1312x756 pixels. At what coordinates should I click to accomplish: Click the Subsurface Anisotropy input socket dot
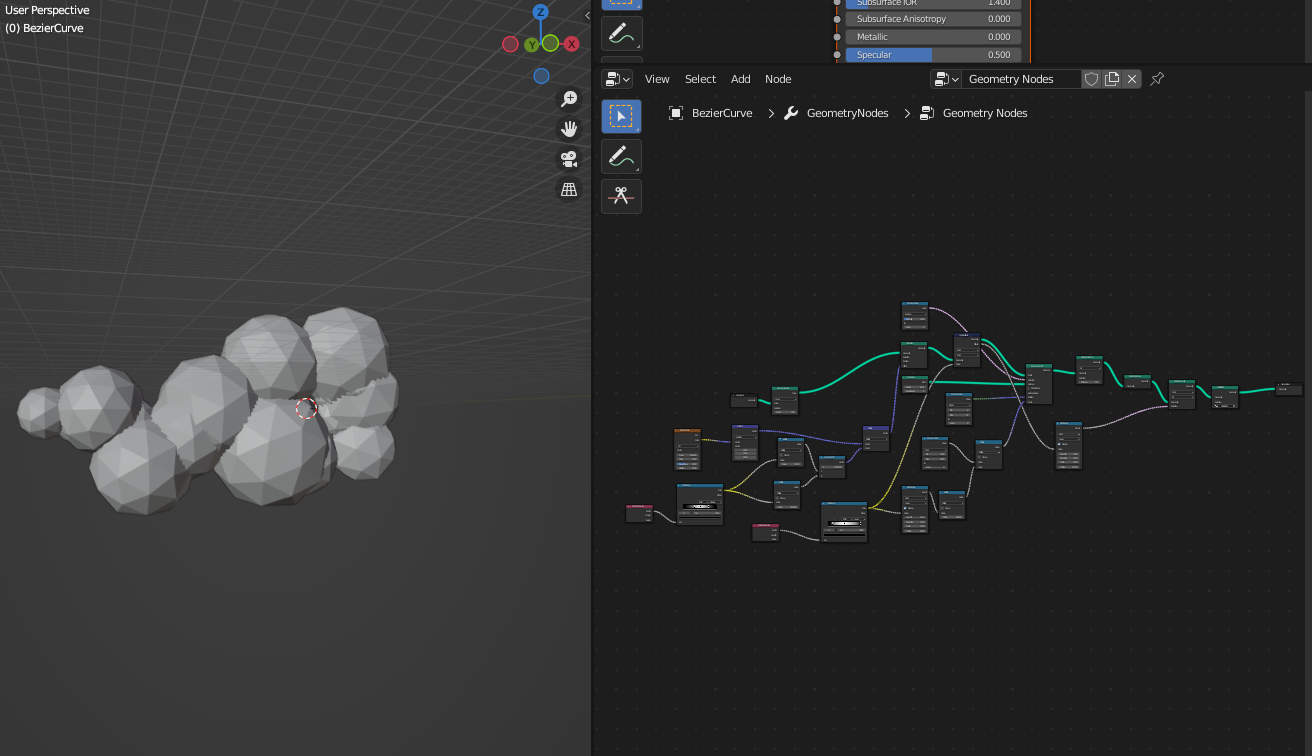tap(837, 19)
